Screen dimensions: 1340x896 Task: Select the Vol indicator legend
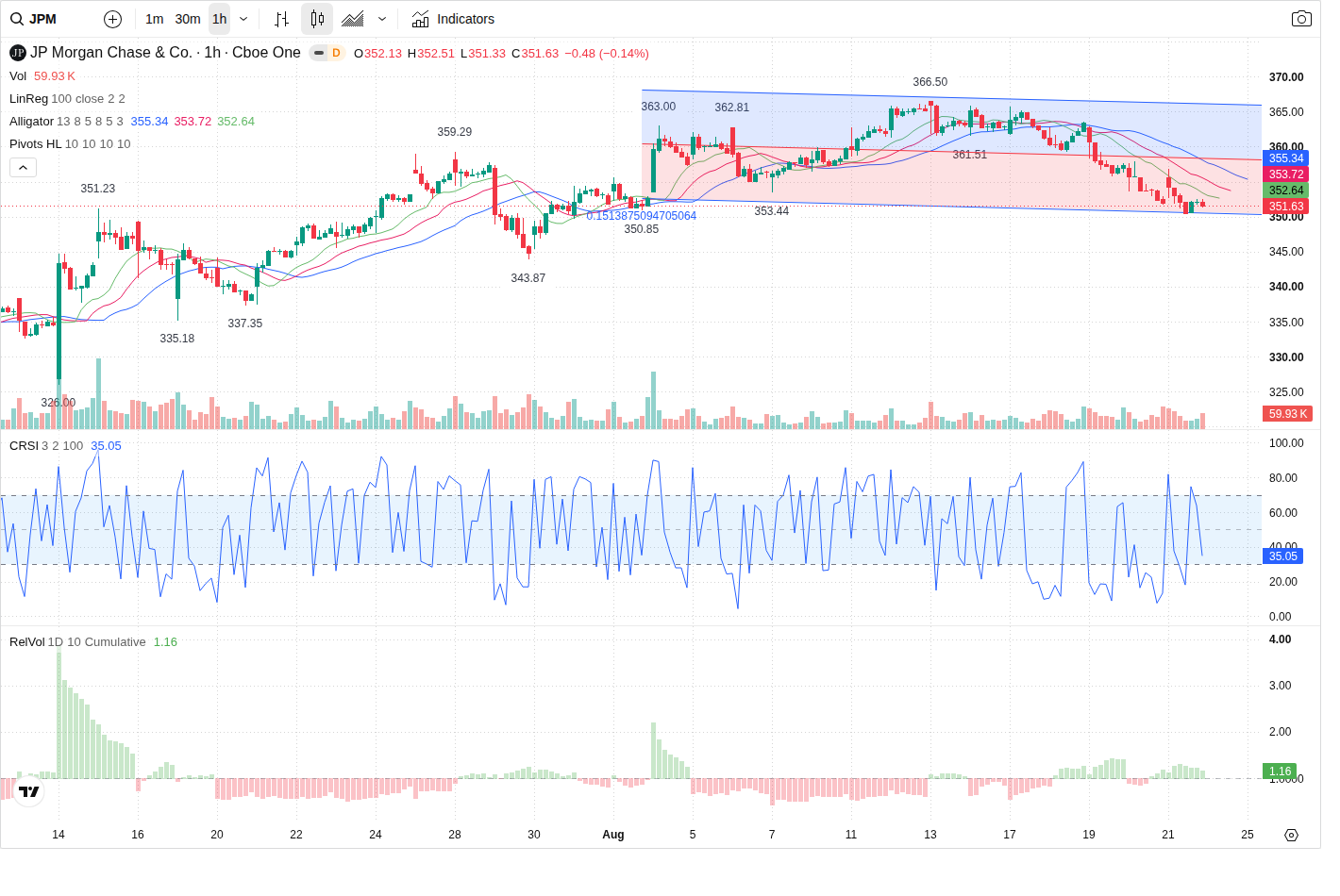coord(18,76)
